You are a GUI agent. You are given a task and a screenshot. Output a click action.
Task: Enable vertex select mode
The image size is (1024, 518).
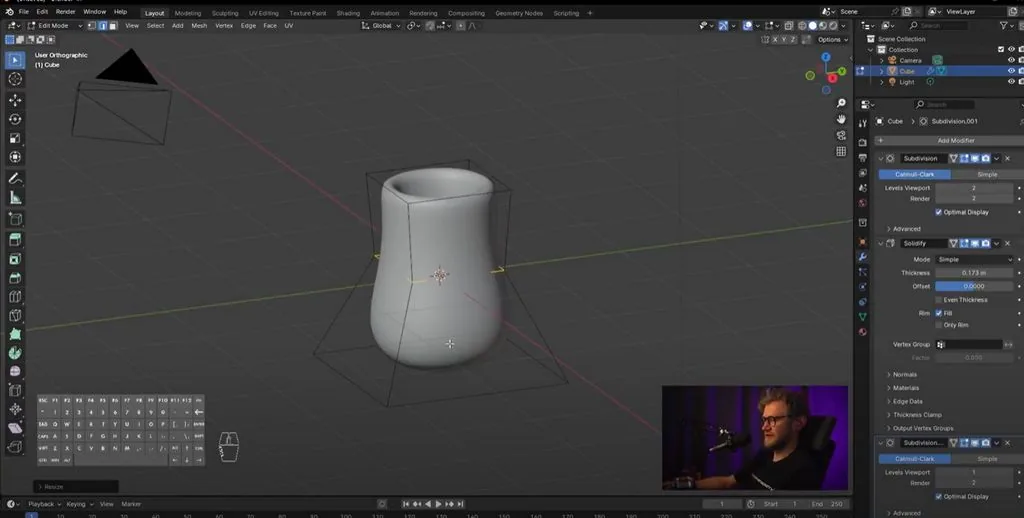[x=91, y=25]
